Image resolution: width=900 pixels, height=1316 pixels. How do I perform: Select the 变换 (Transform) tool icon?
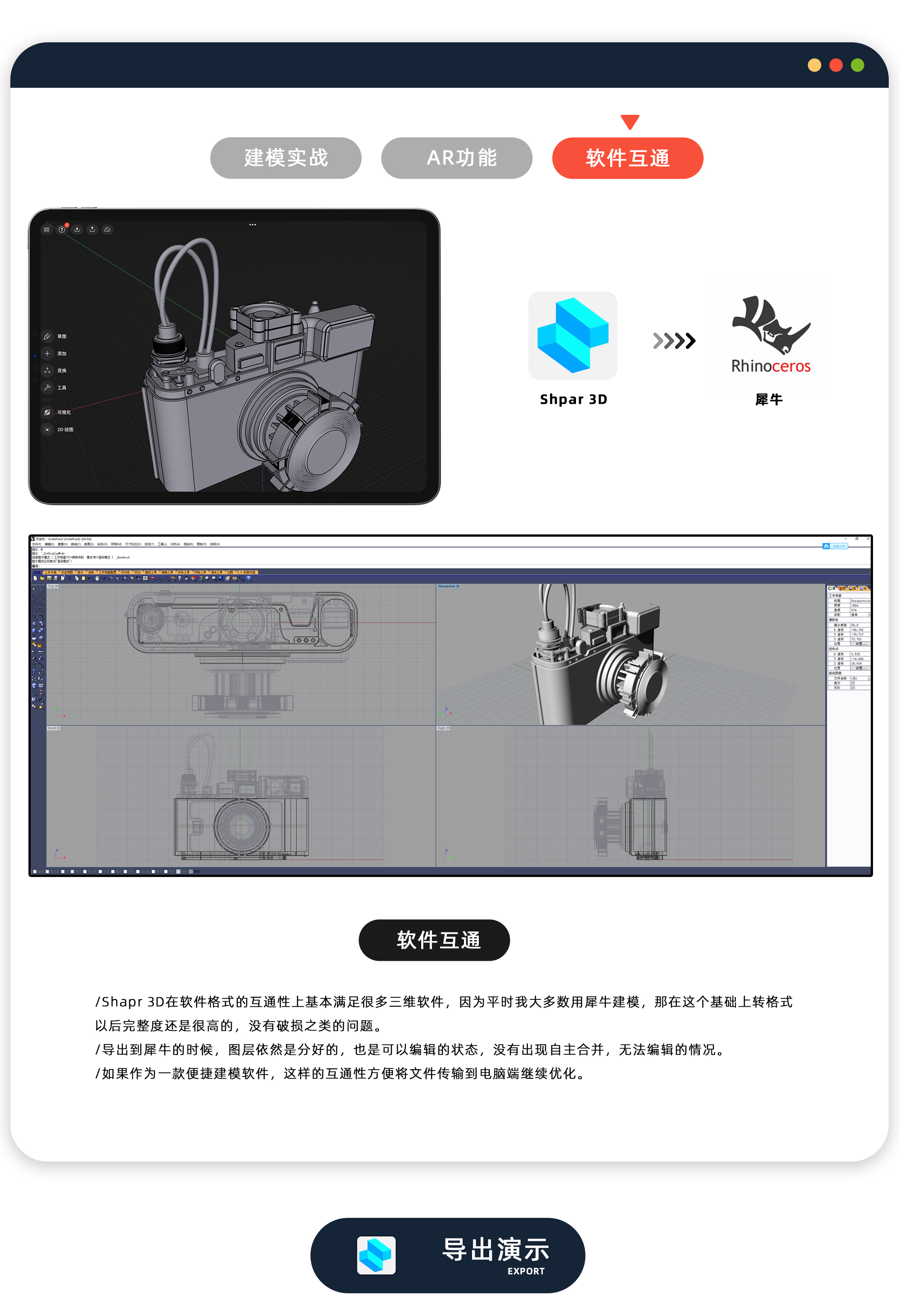pos(48,371)
